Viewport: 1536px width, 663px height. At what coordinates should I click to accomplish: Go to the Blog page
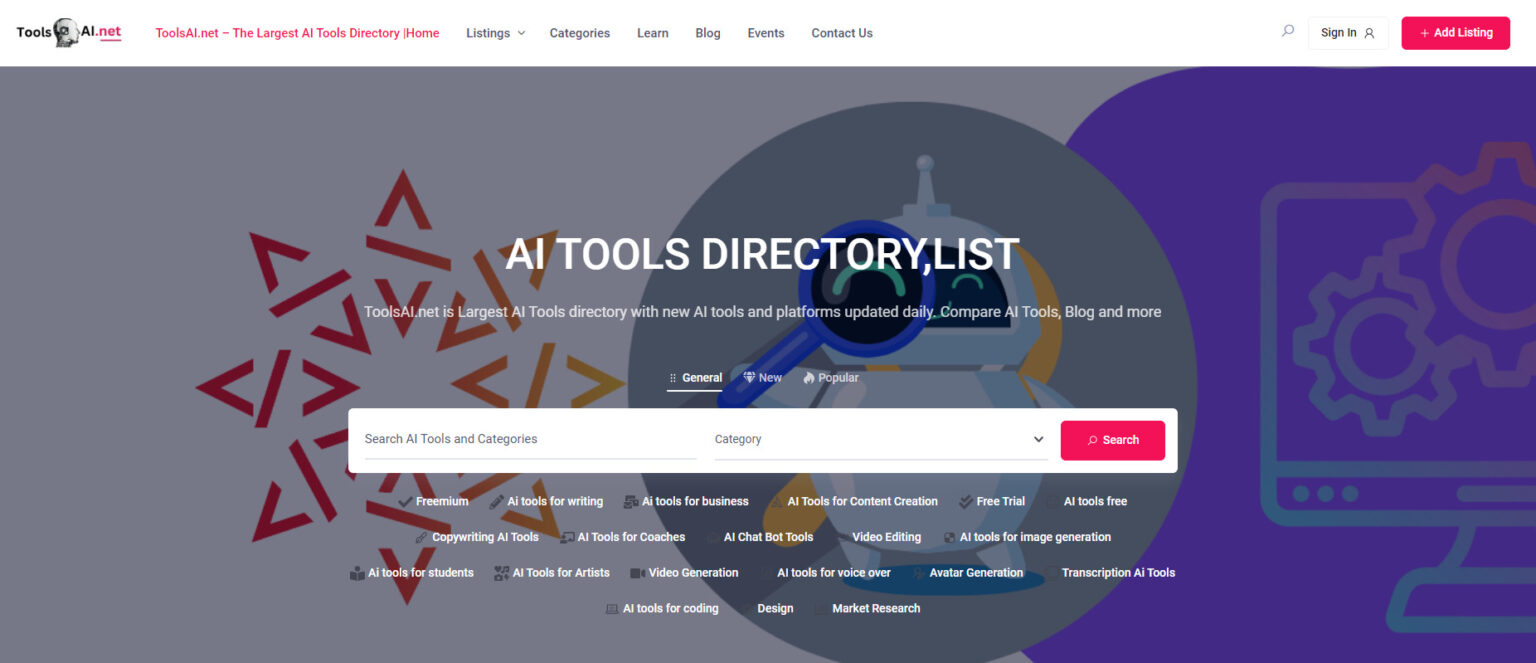(x=707, y=33)
